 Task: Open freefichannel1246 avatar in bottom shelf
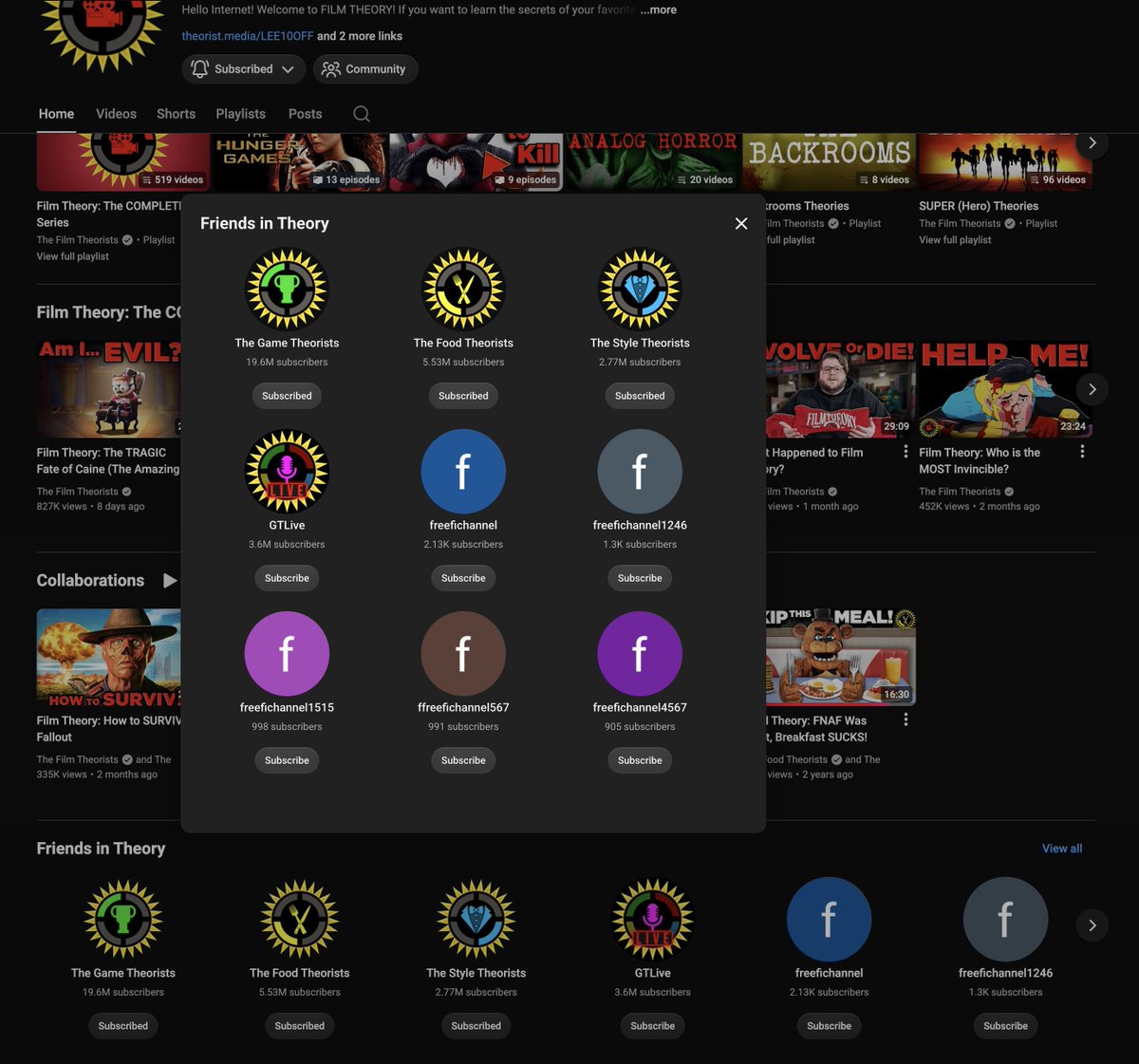1006,920
